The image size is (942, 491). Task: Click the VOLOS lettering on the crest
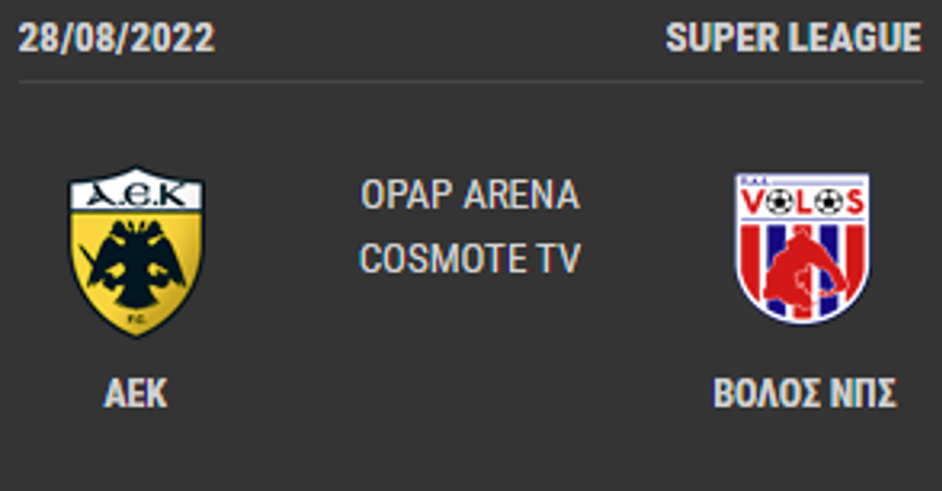pyautogui.click(x=802, y=201)
